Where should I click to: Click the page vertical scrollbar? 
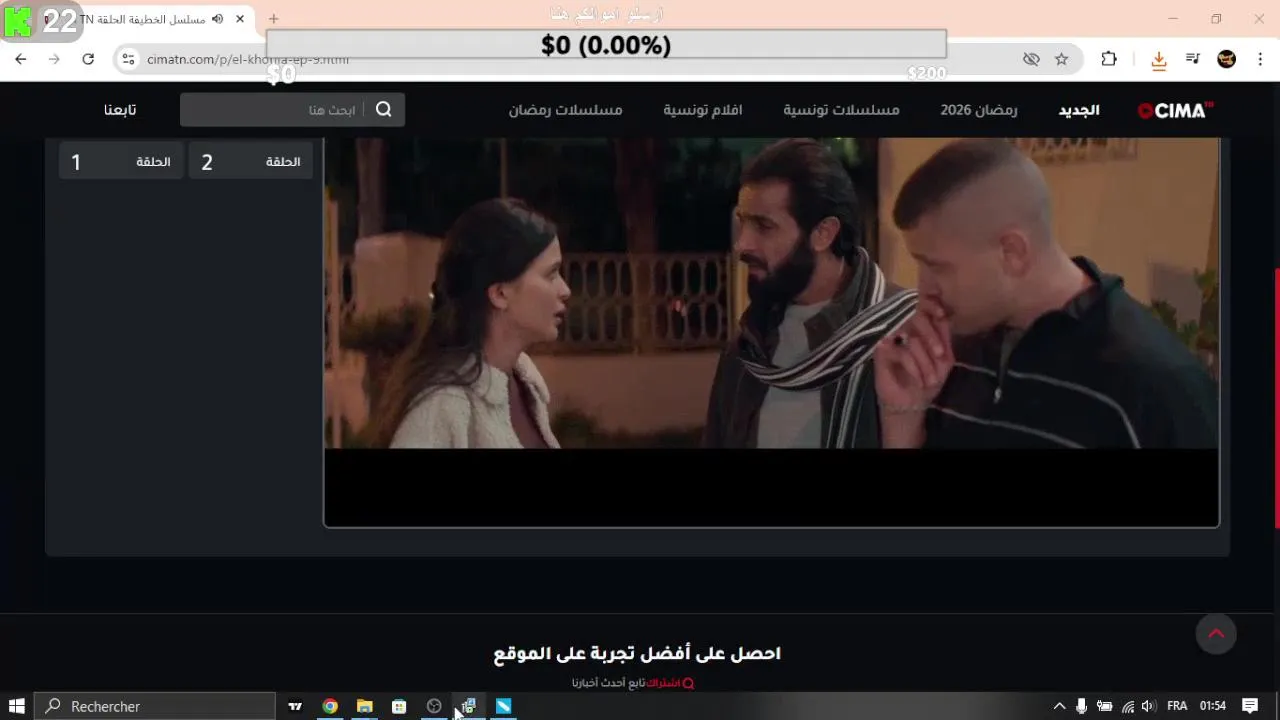[x=1276, y=398]
